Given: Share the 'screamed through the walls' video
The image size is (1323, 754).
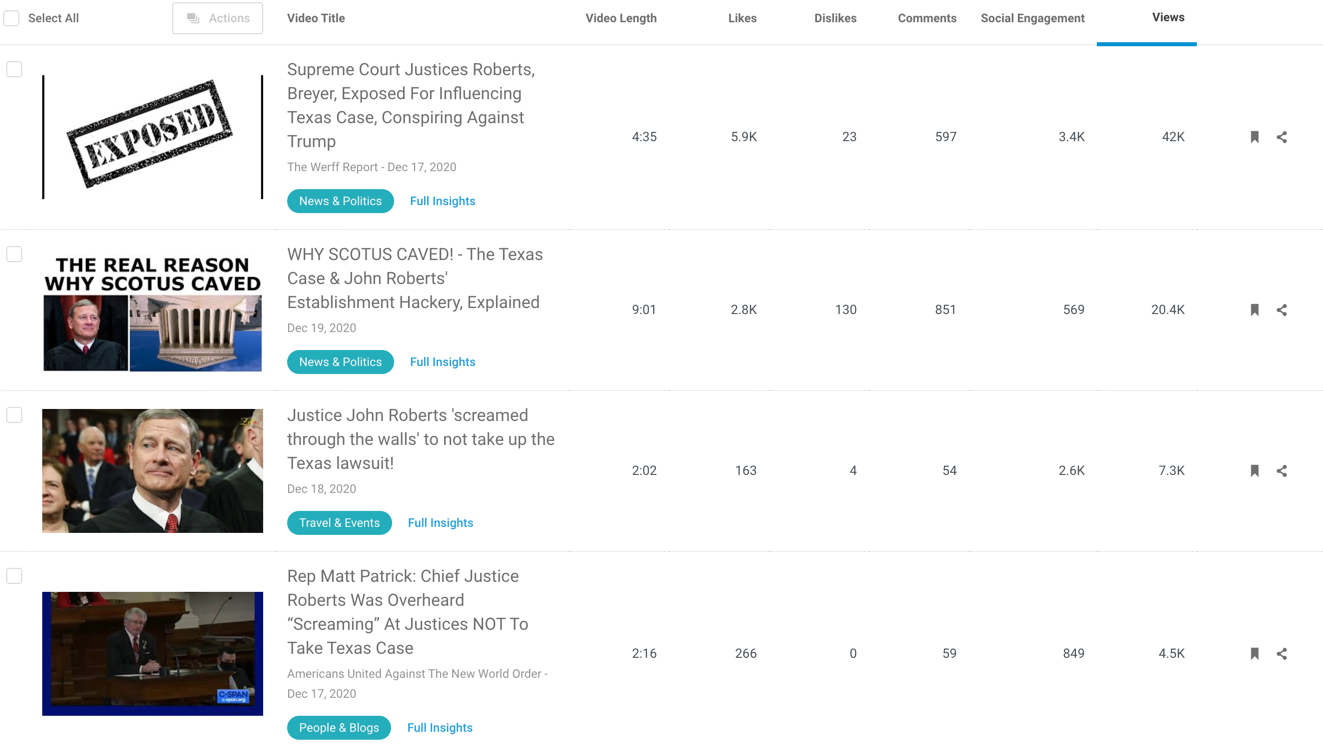Looking at the screenshot, I should [1282, 471].
